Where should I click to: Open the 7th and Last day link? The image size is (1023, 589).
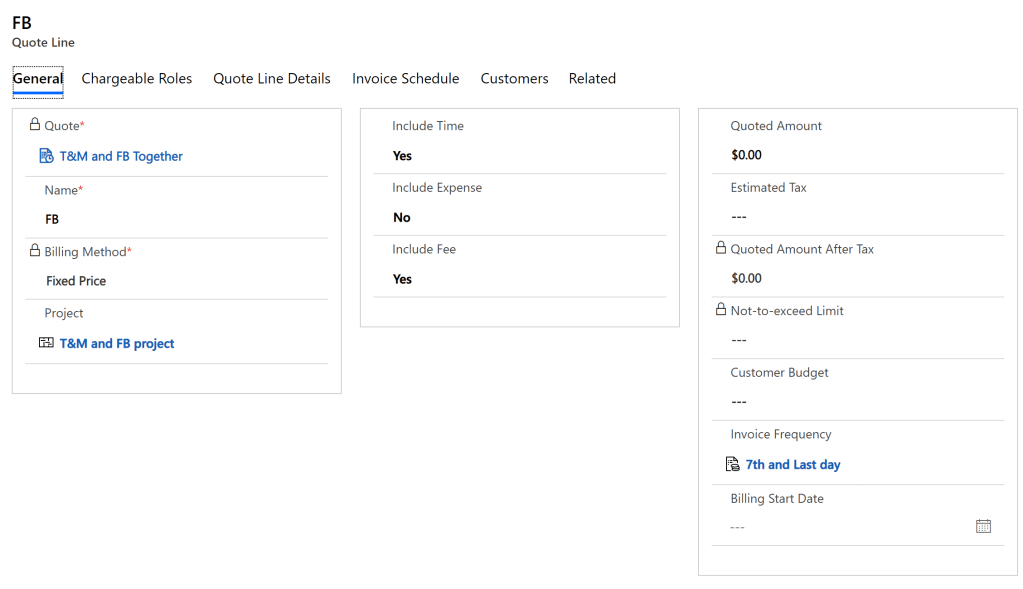[793, 465]
